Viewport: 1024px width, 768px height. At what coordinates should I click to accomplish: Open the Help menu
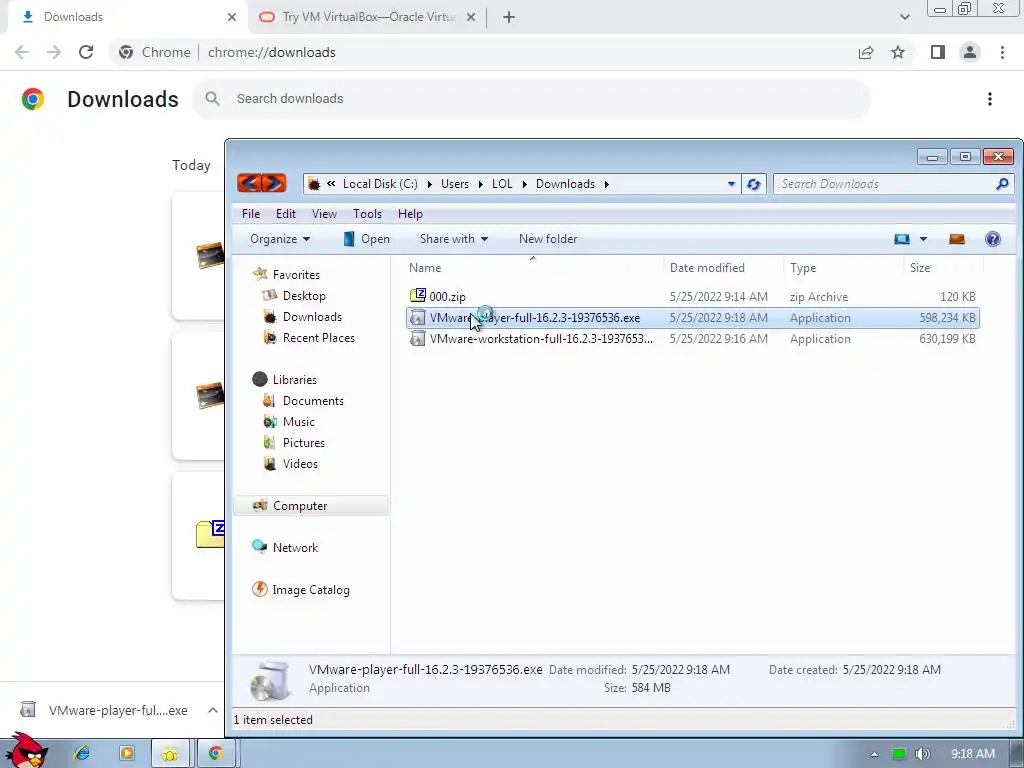[410, 214]
